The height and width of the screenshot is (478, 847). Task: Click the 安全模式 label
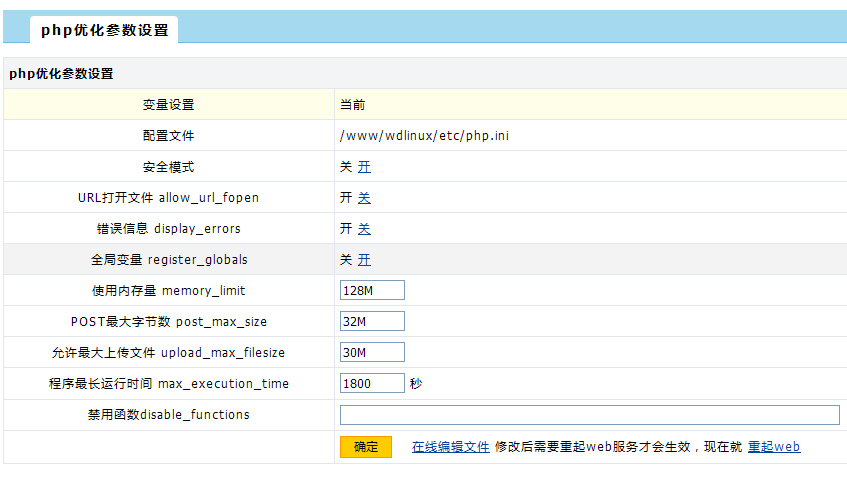[169, 167]
